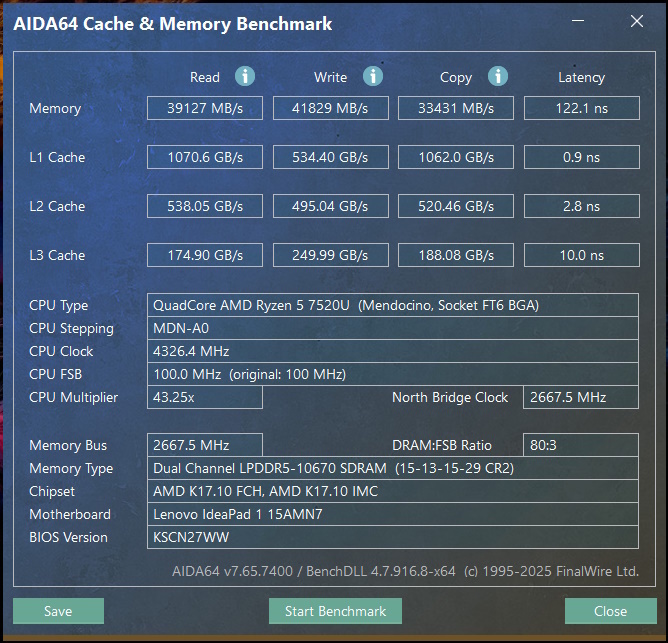
Task: Click the Write info icon
Action: click(373, 77)
